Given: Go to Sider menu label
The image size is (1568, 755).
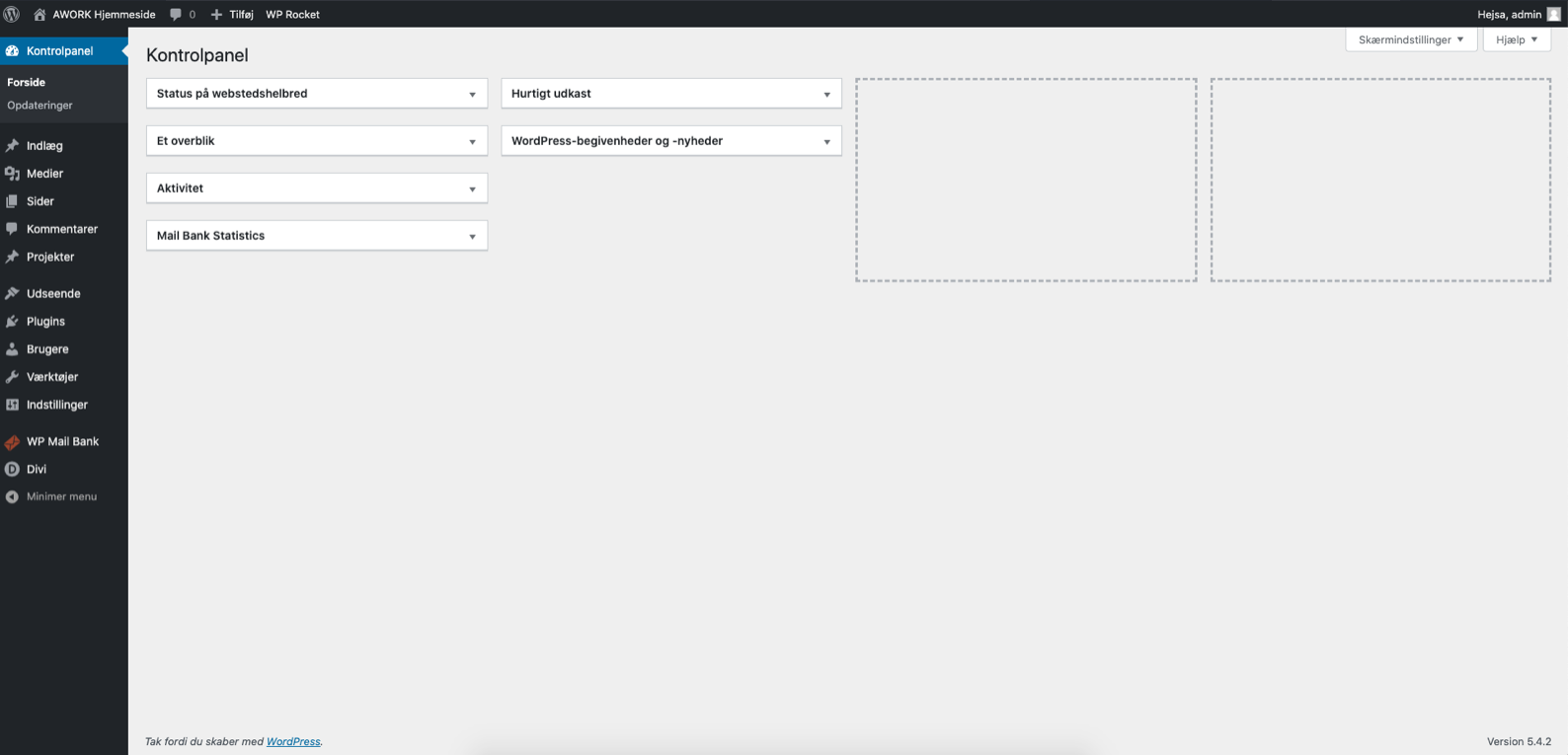Looking at the screenshot, I should [40, 200].
